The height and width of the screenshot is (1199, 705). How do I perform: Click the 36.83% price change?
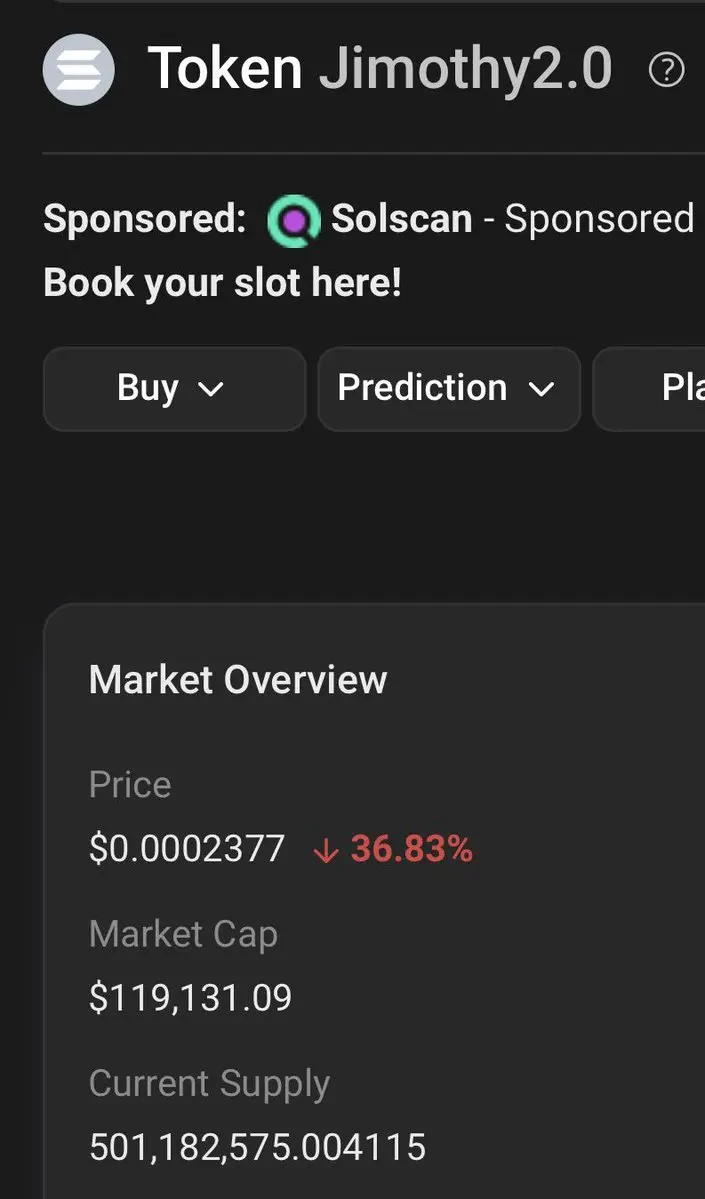pos(411,850)
